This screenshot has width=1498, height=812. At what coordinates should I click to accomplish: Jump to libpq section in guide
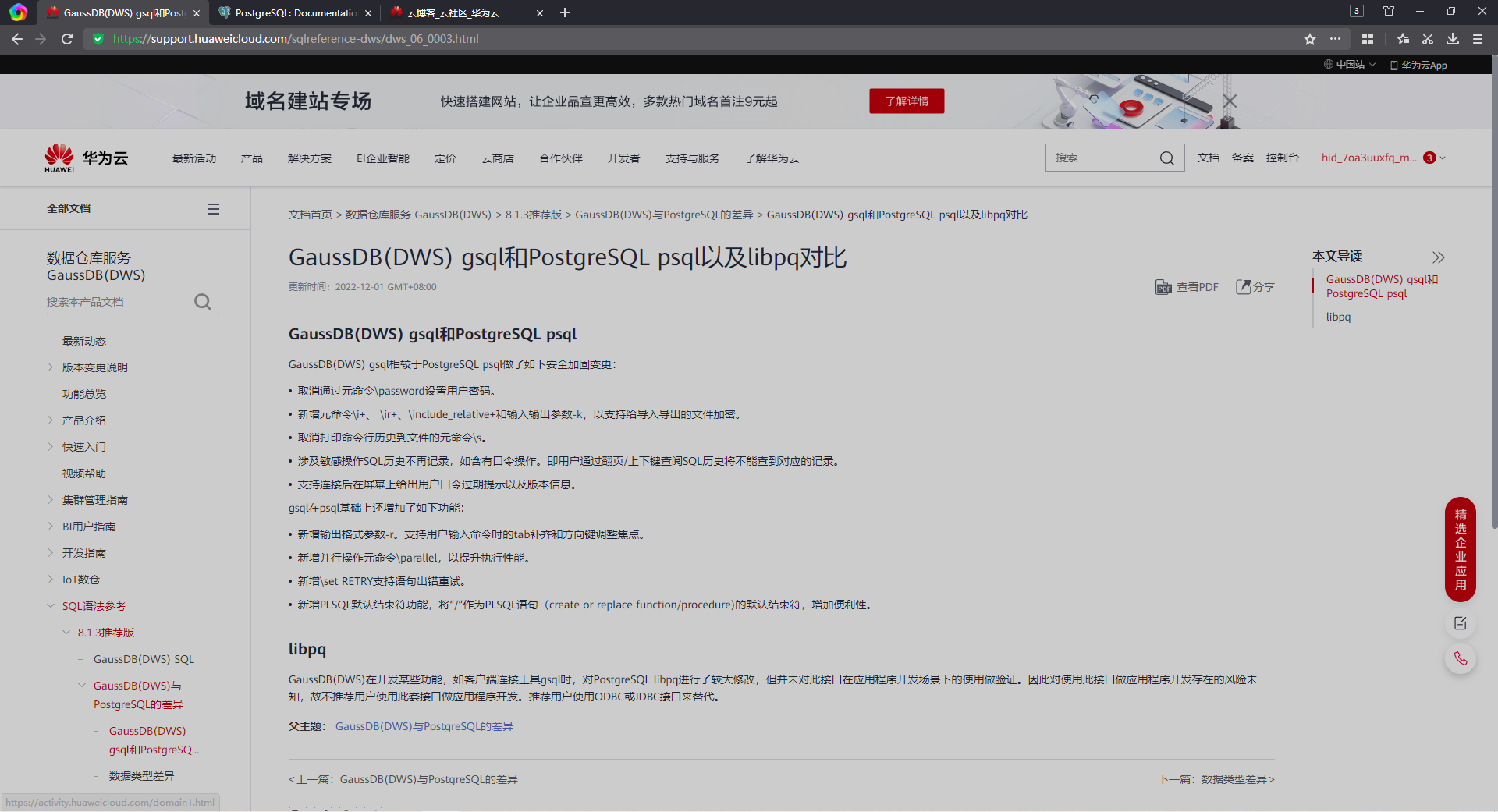[1338, 317]
